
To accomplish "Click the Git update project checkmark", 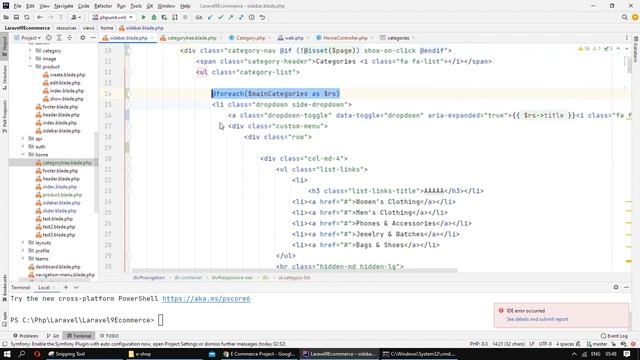I will click(210, 18).
